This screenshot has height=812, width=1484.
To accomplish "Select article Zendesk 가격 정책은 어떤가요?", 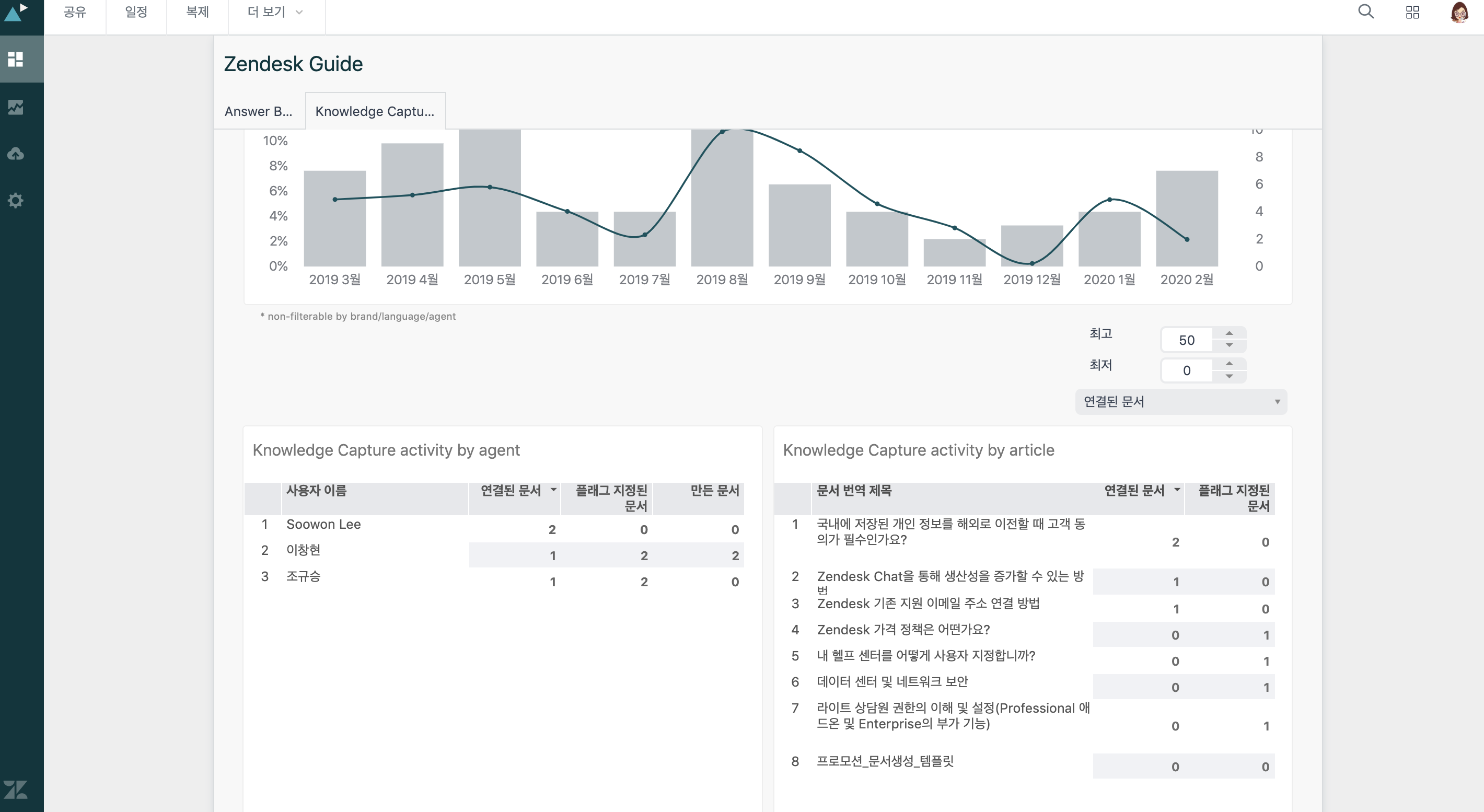I will 903,630.
